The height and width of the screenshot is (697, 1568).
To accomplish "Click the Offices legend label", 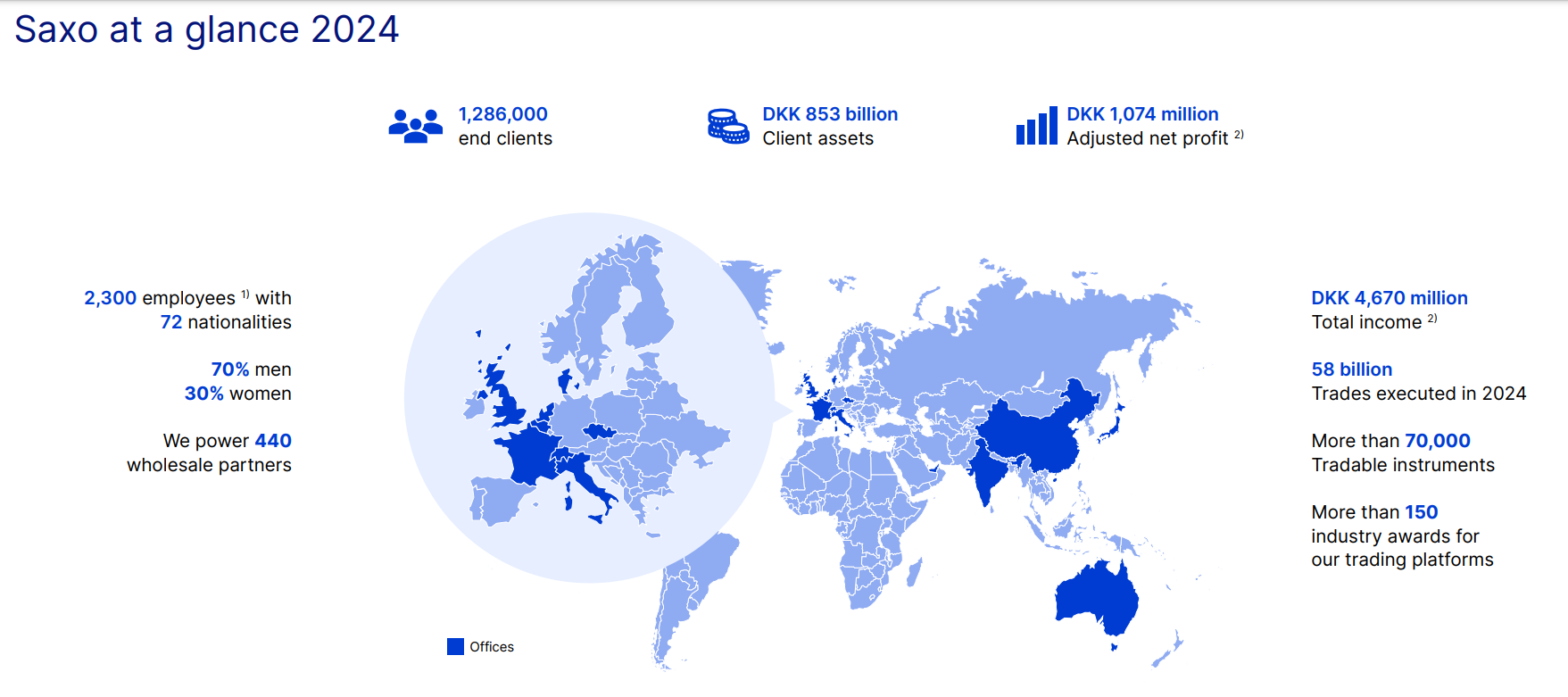I will click(492, 647).
